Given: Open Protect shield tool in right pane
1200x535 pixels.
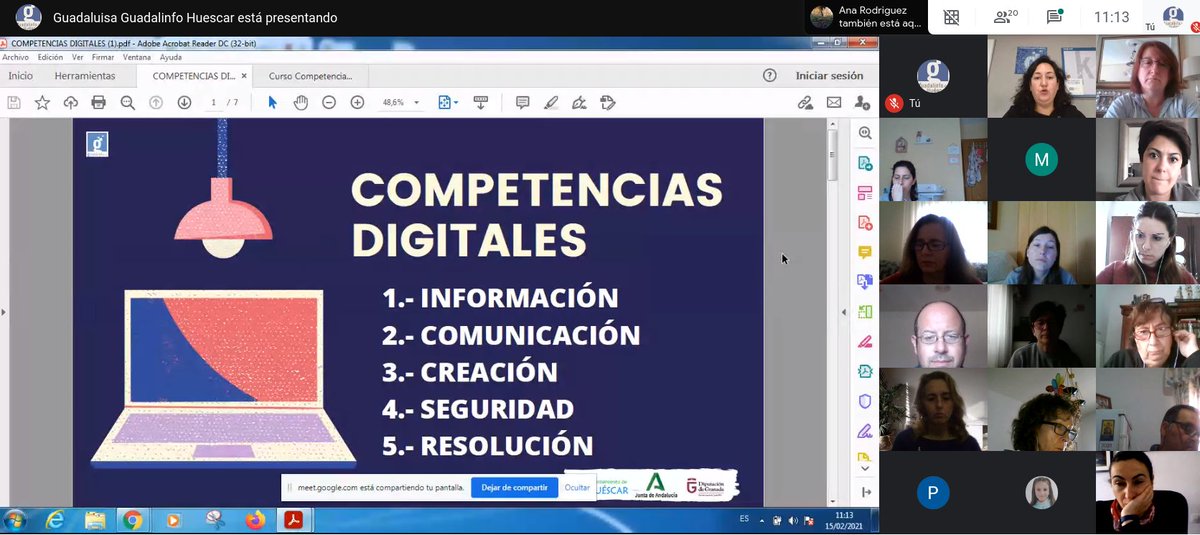Looking at the screenshot, I should pyautogui.click(x=865, y=401).
